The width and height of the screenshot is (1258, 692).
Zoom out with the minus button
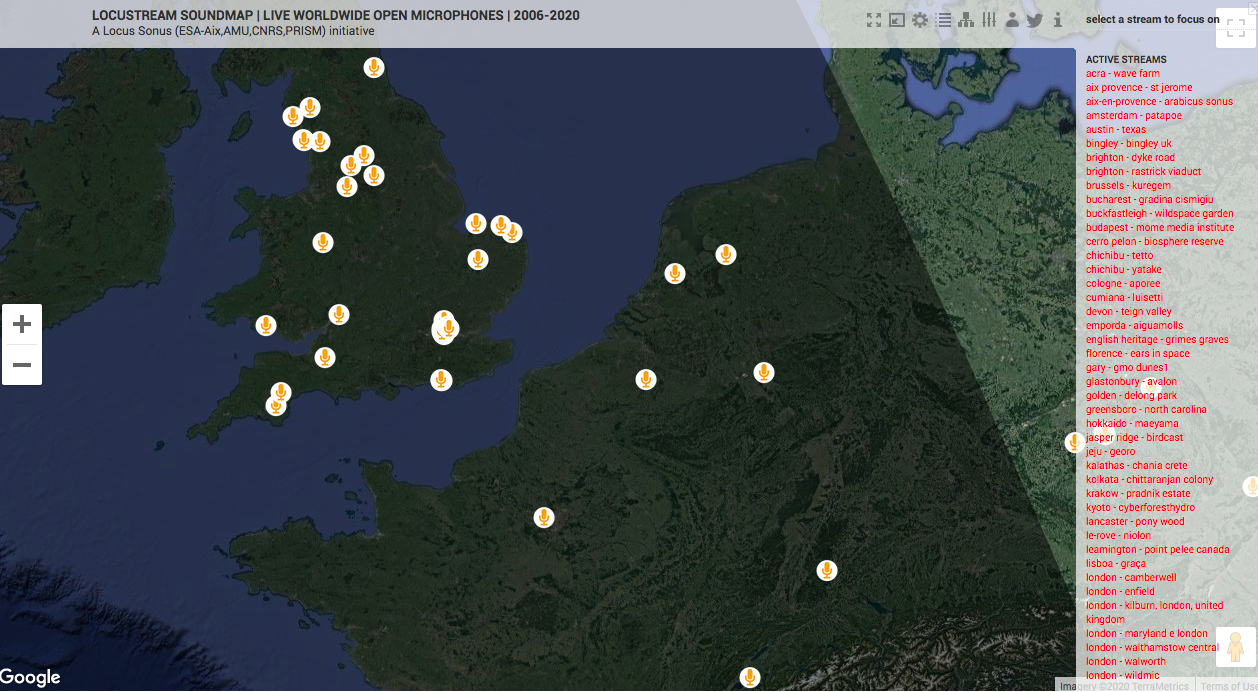[22, 365]
